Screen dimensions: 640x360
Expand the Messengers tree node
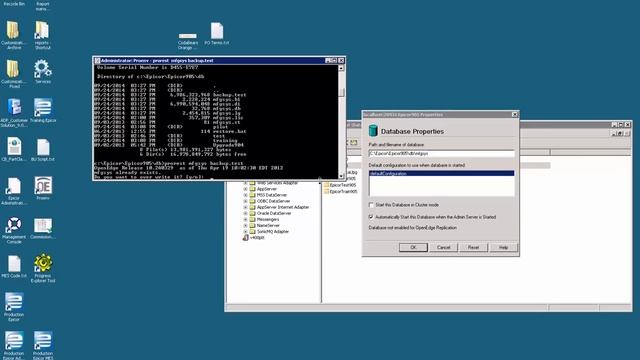[246, 220]
